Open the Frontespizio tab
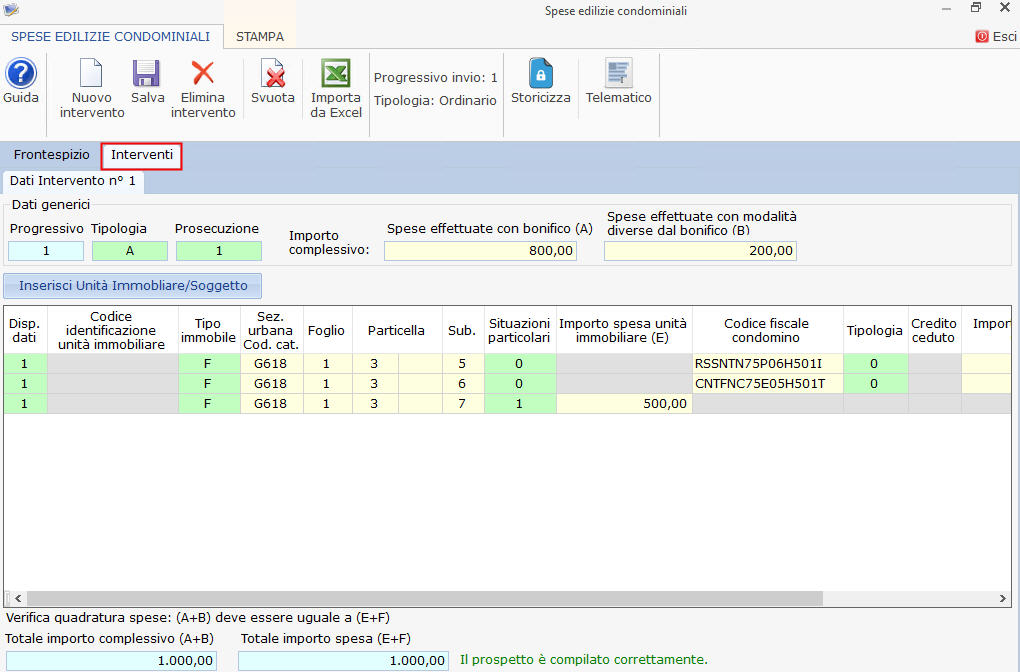 coord(51,155)
